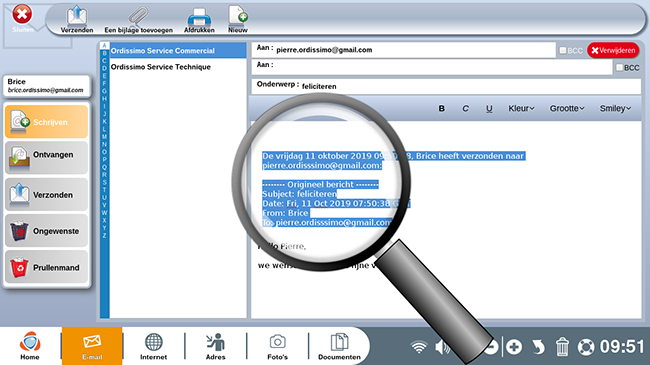Jump to letter M in contact index

[104, 137]
